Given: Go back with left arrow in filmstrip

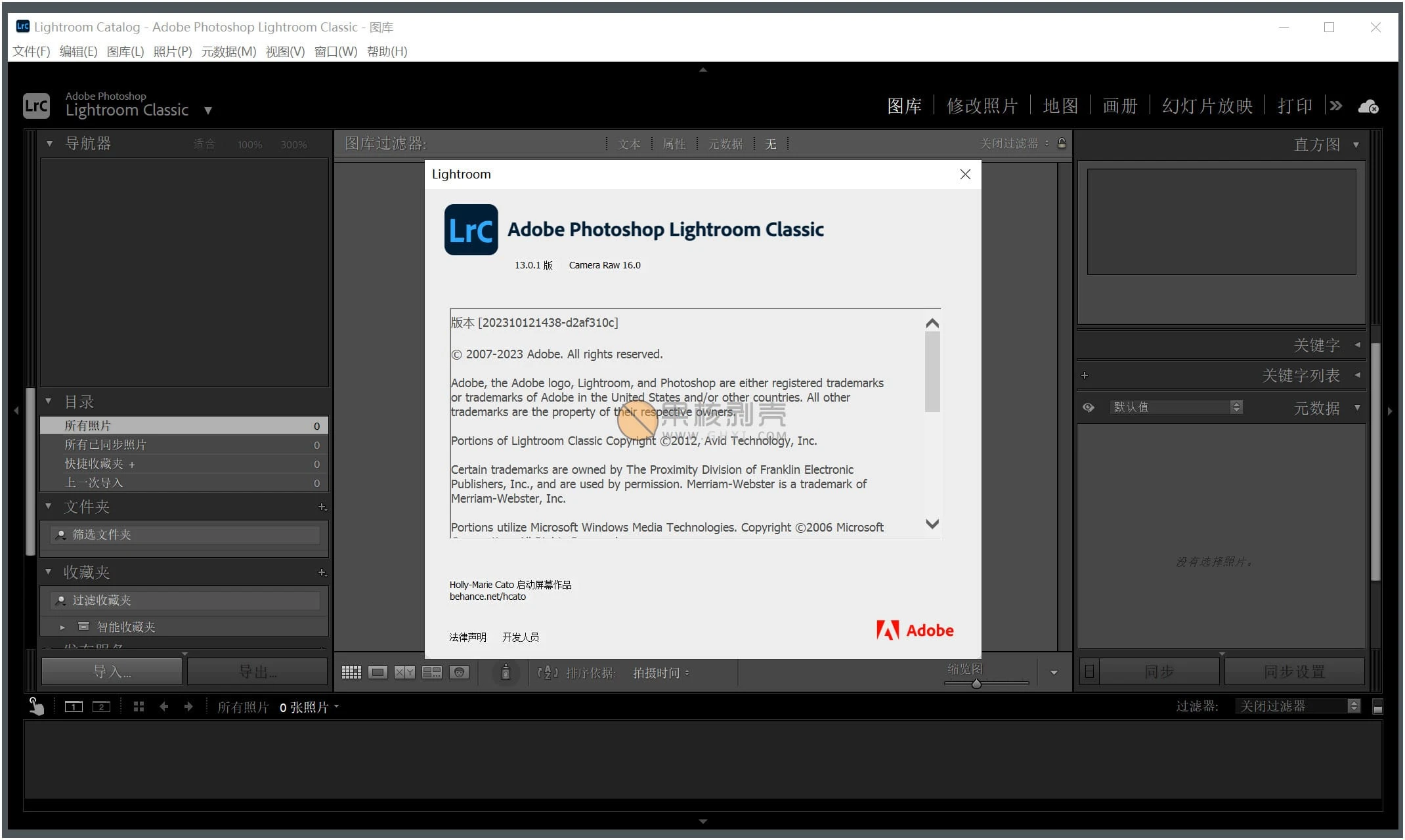Looking at the screenshot, I should [x=163, y=707].
